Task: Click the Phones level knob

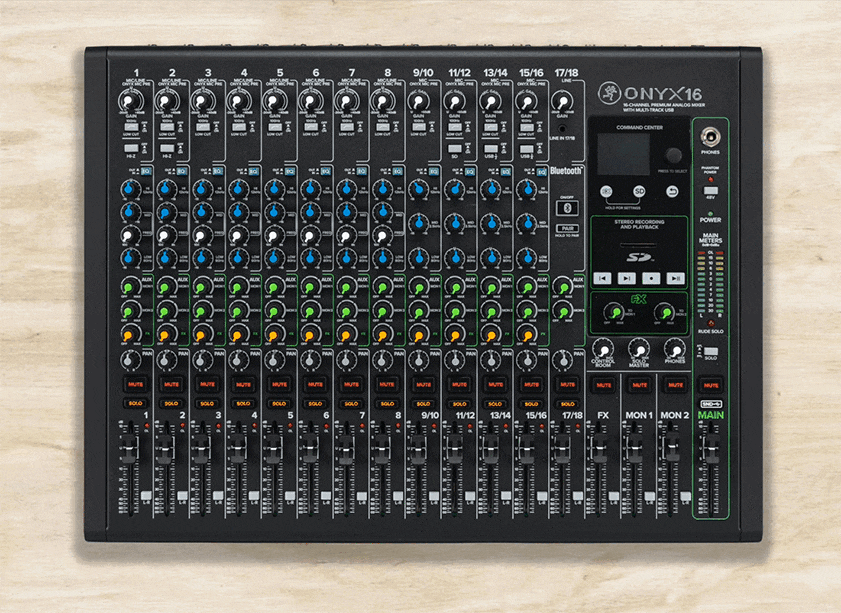Action: pyautogui.click(x=675, y=350)
